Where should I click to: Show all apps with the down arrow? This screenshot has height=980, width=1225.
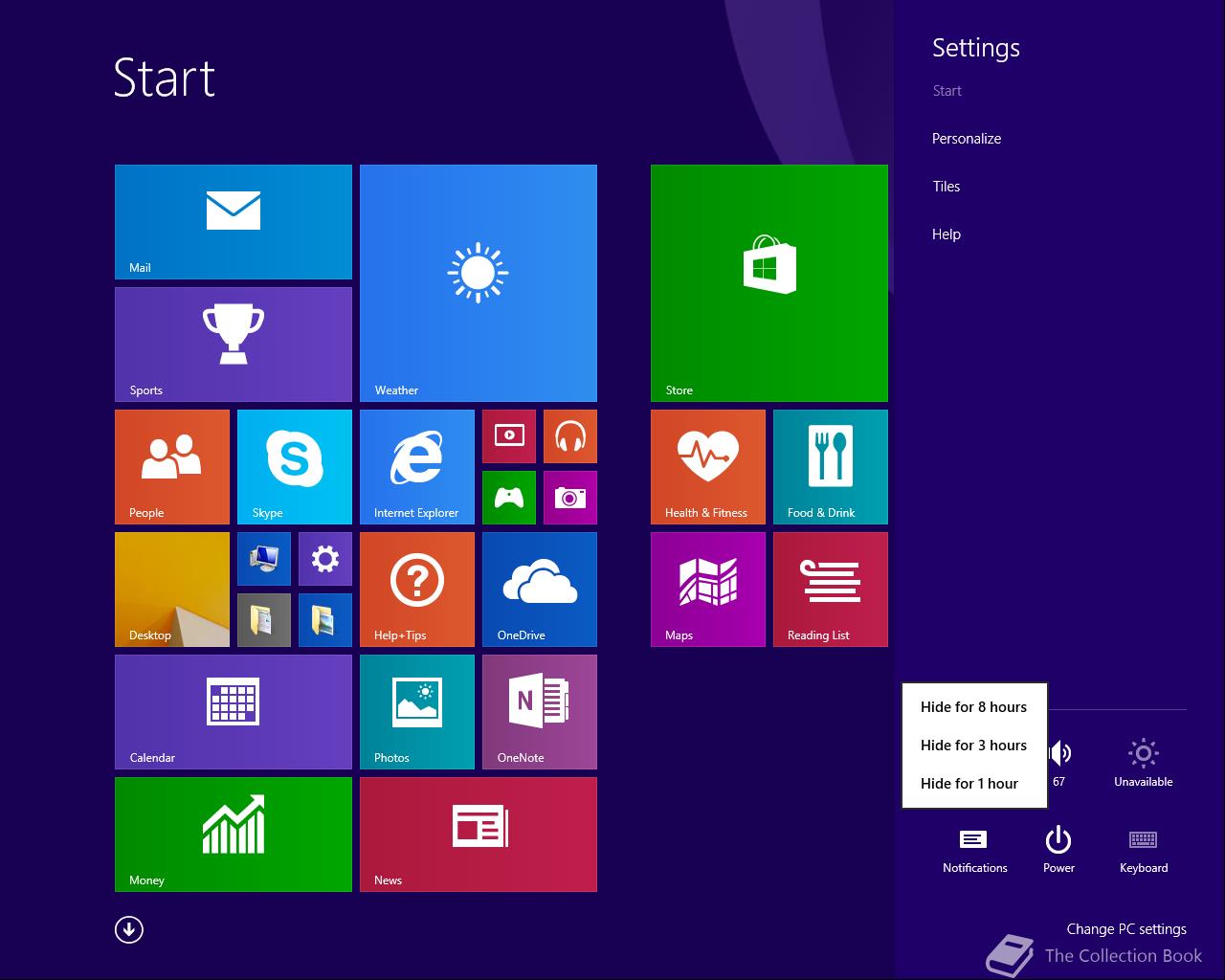(129, 929)
